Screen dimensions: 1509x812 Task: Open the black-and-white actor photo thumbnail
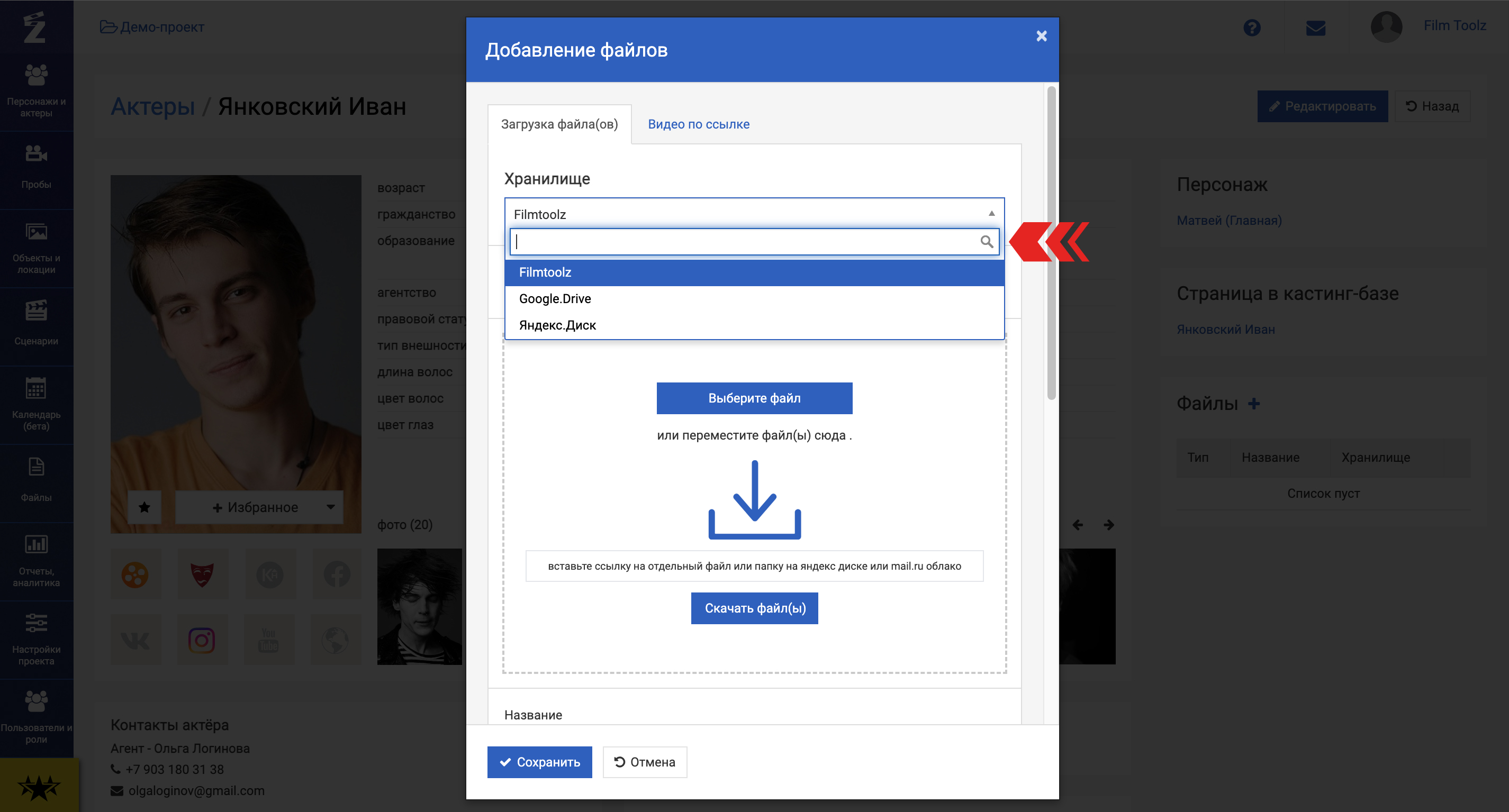[x=419, y=606]
